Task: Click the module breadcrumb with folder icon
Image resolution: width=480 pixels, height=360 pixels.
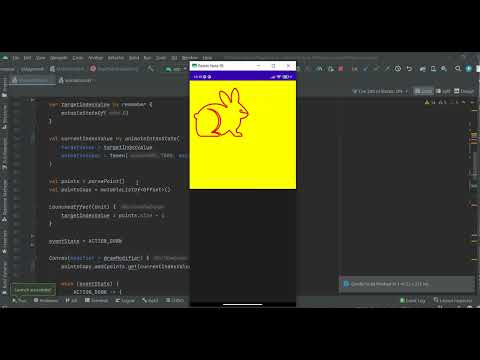Action: tap(67, 69)
